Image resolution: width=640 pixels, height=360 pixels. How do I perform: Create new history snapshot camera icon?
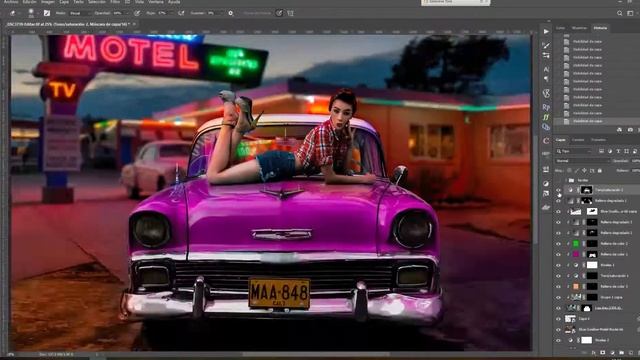pos(630,130)
